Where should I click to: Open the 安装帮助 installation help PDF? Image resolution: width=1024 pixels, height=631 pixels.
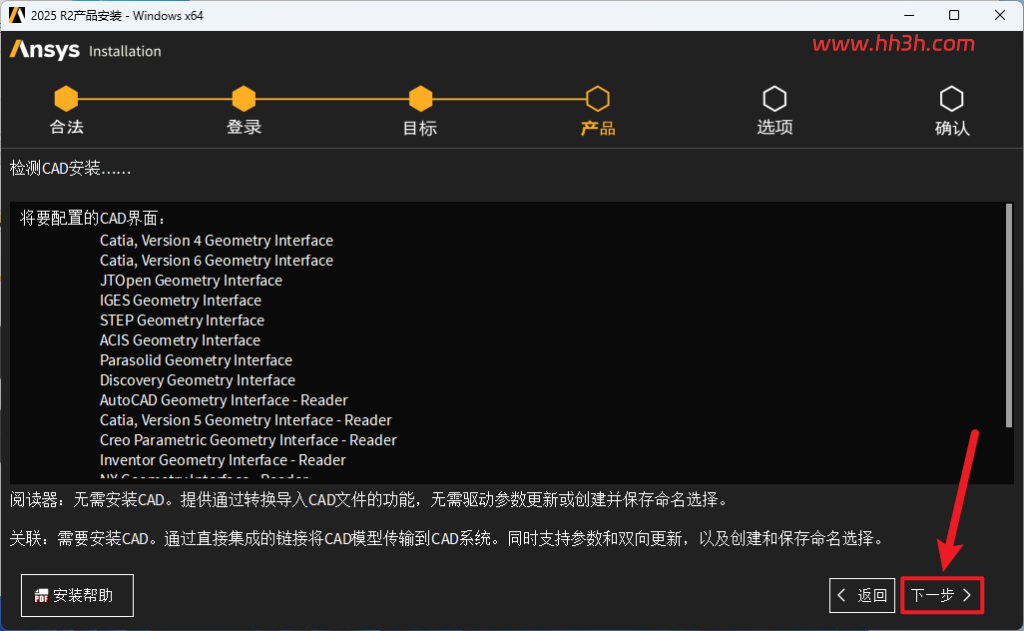77,595
